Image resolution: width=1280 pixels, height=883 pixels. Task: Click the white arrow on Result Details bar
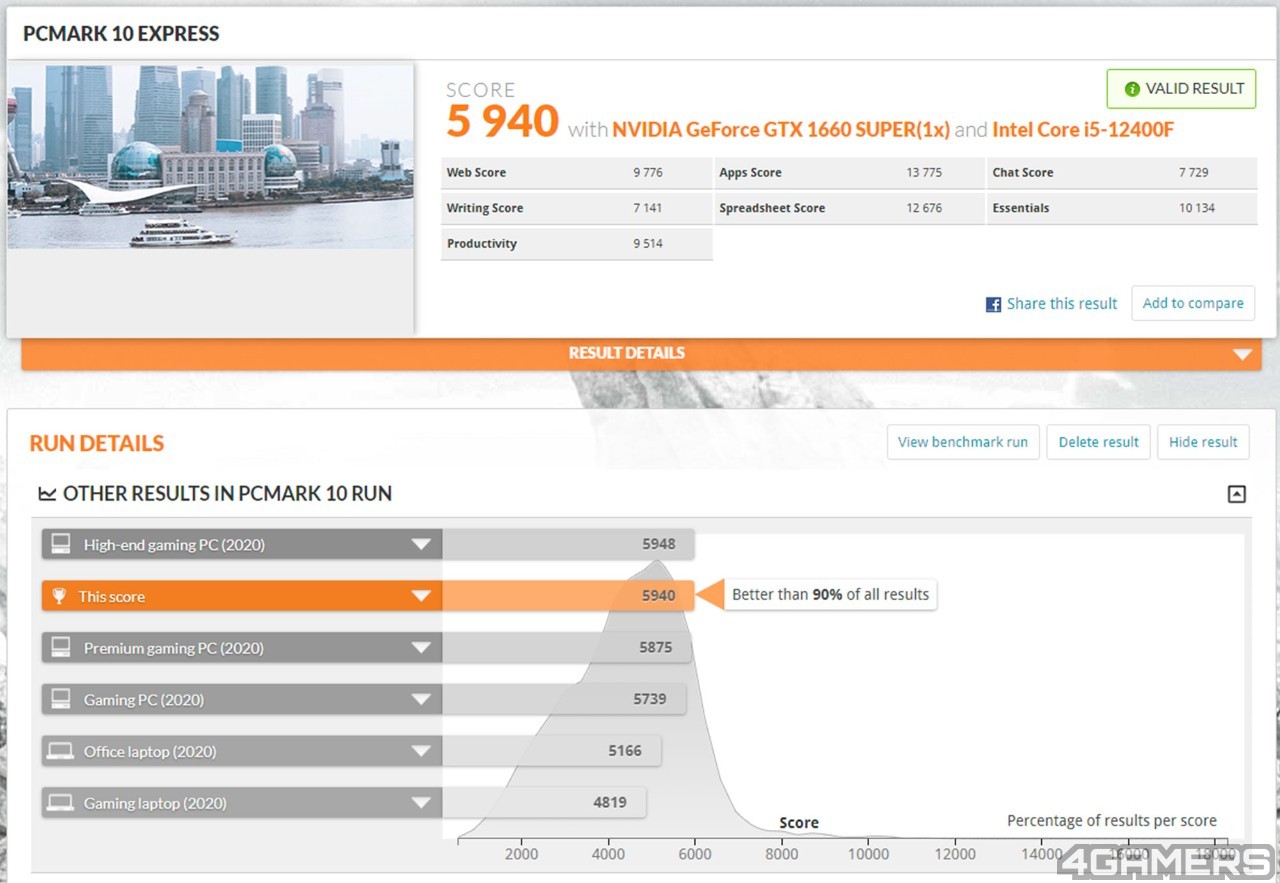click(1242, 354)
